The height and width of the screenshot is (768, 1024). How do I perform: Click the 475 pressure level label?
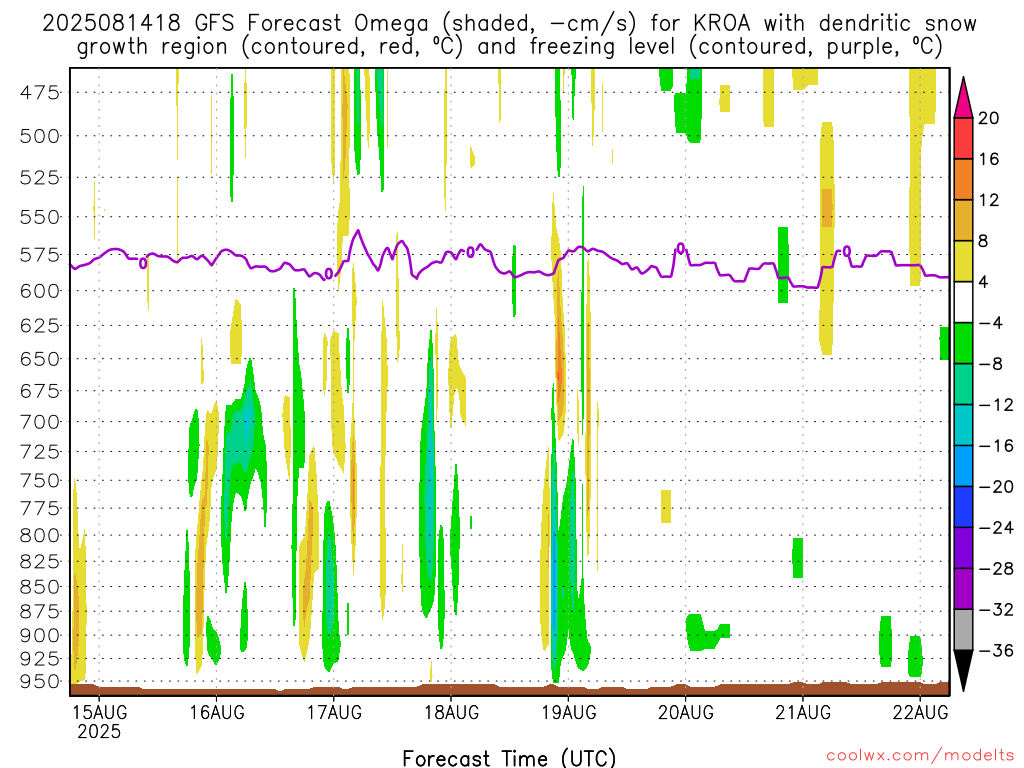(x=40, y=93)
